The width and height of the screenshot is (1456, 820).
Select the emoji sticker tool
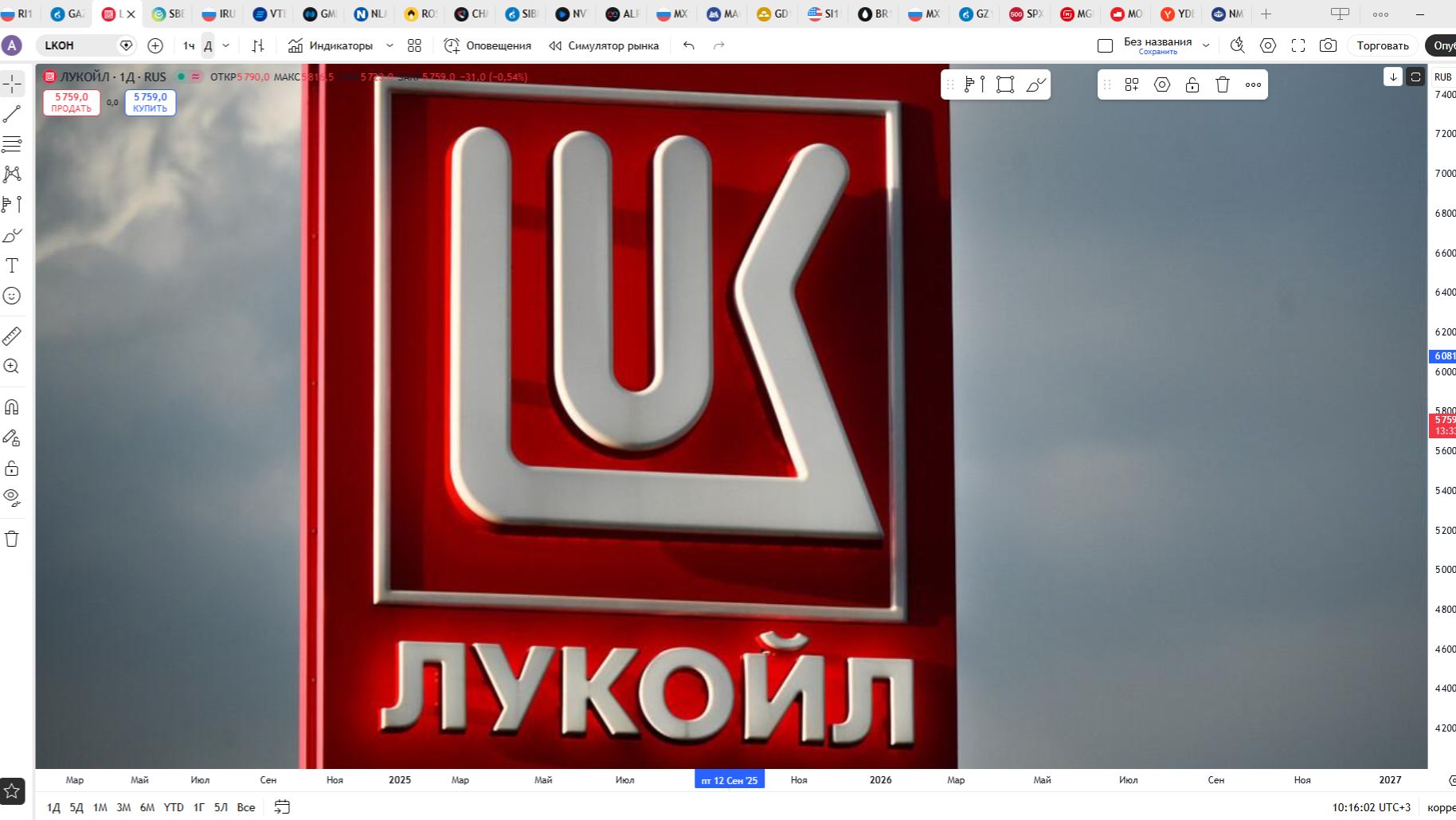tap(11, 295)
